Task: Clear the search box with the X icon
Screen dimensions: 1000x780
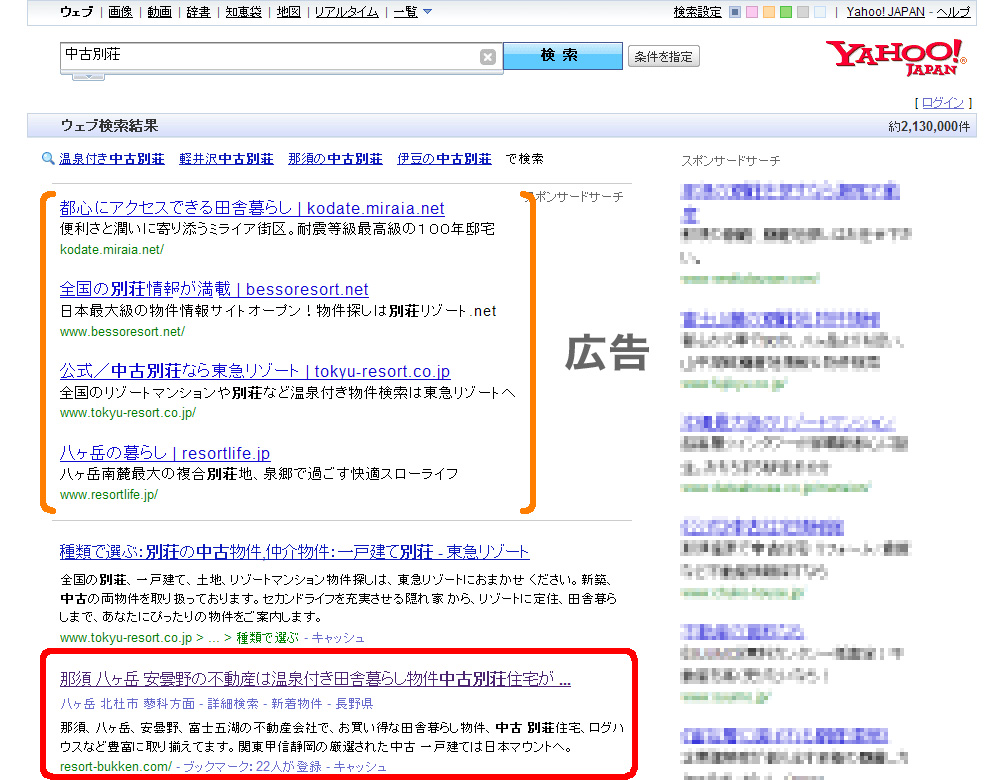Action: point(488,57)
